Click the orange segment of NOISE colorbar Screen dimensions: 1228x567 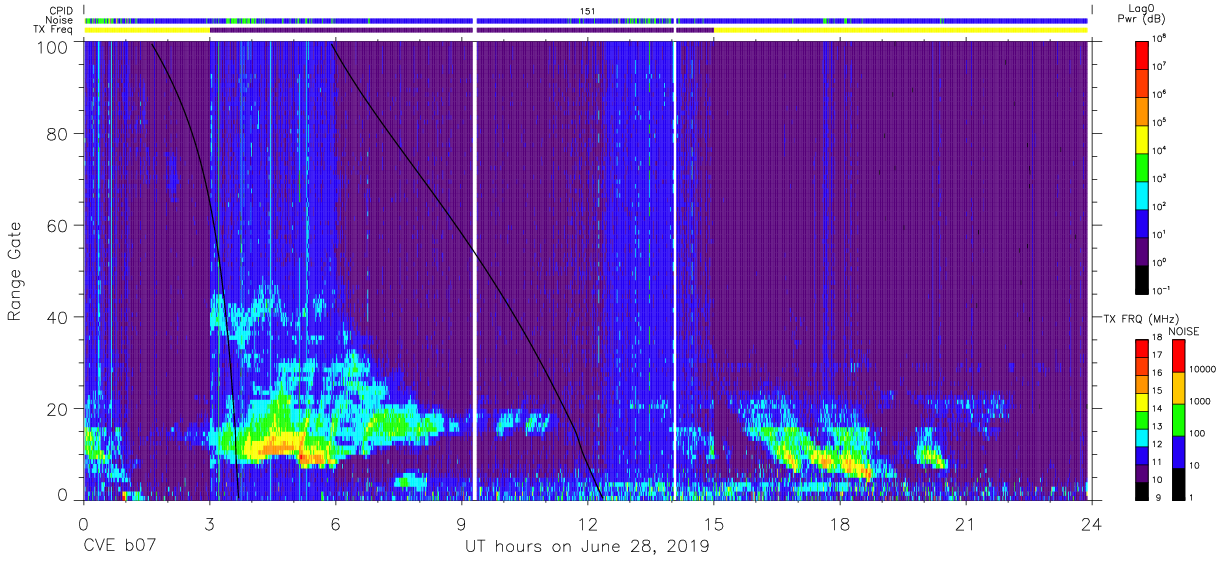[x=1180, y=386]
